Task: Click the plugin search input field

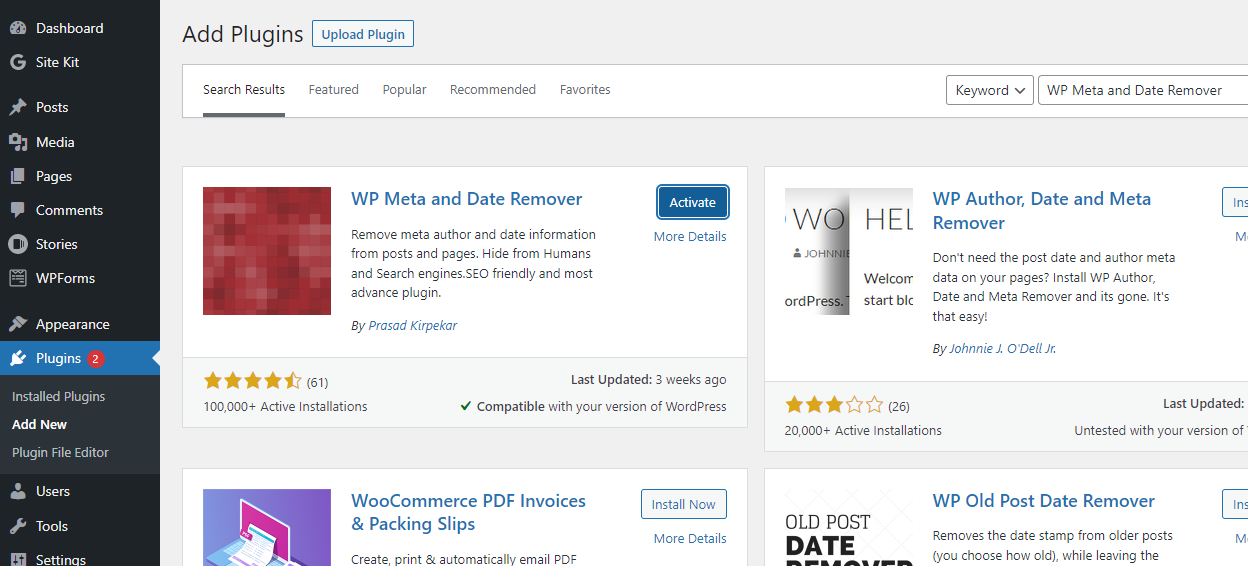Action: 1143,90
